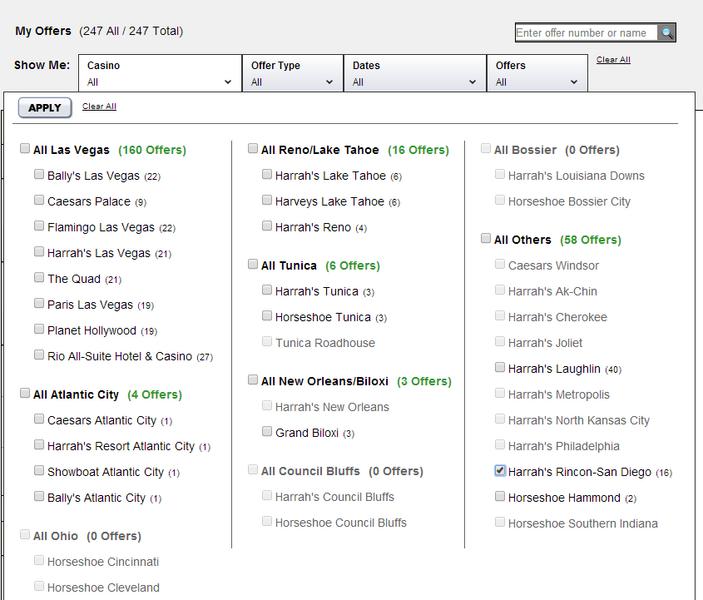Click 'Harrah's Philadelphia' label
Viewport: 703px width, 600px height.
pyautogui.click(x=564, y=446)
